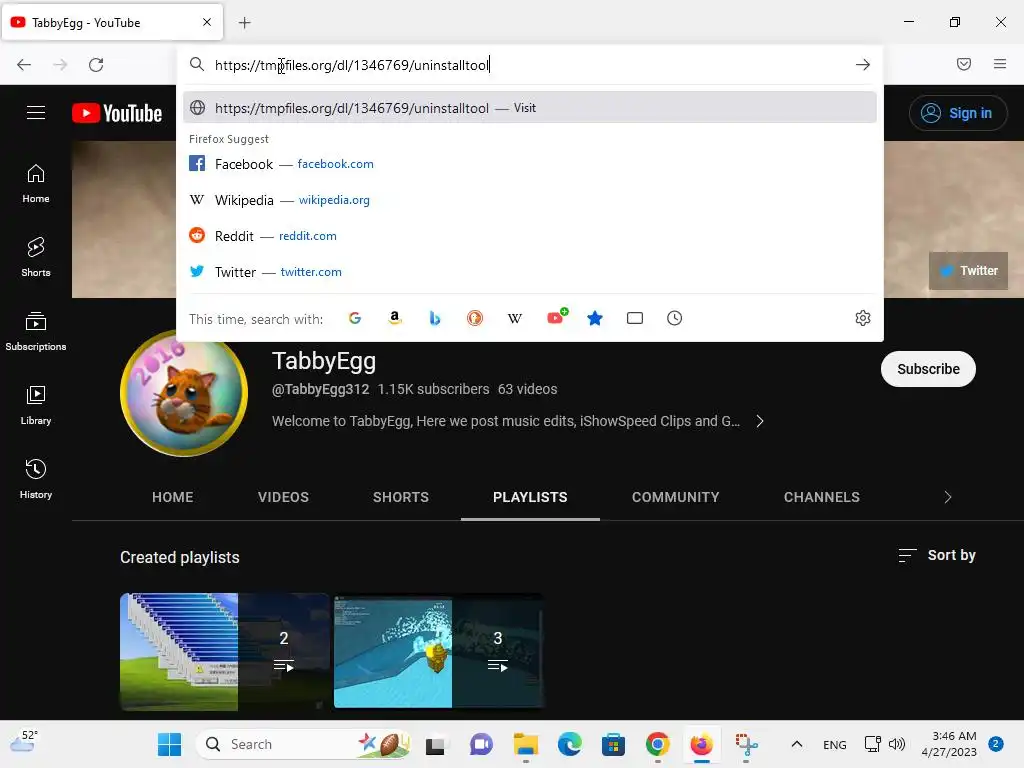Open Task View from the taskbar

(435, 744)
